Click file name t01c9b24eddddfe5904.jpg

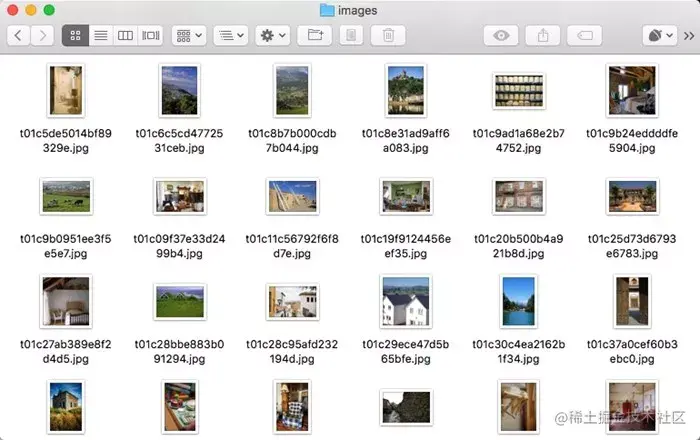632,141
